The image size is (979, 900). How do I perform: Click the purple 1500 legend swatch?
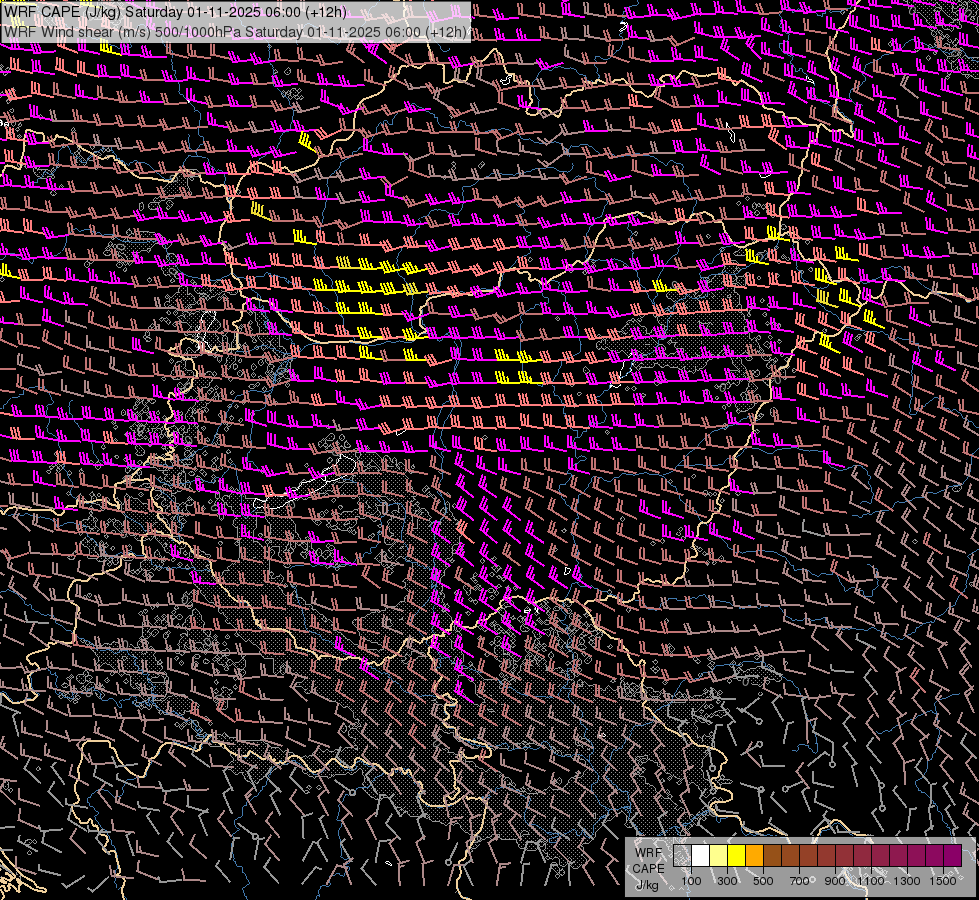pos(953,856)
